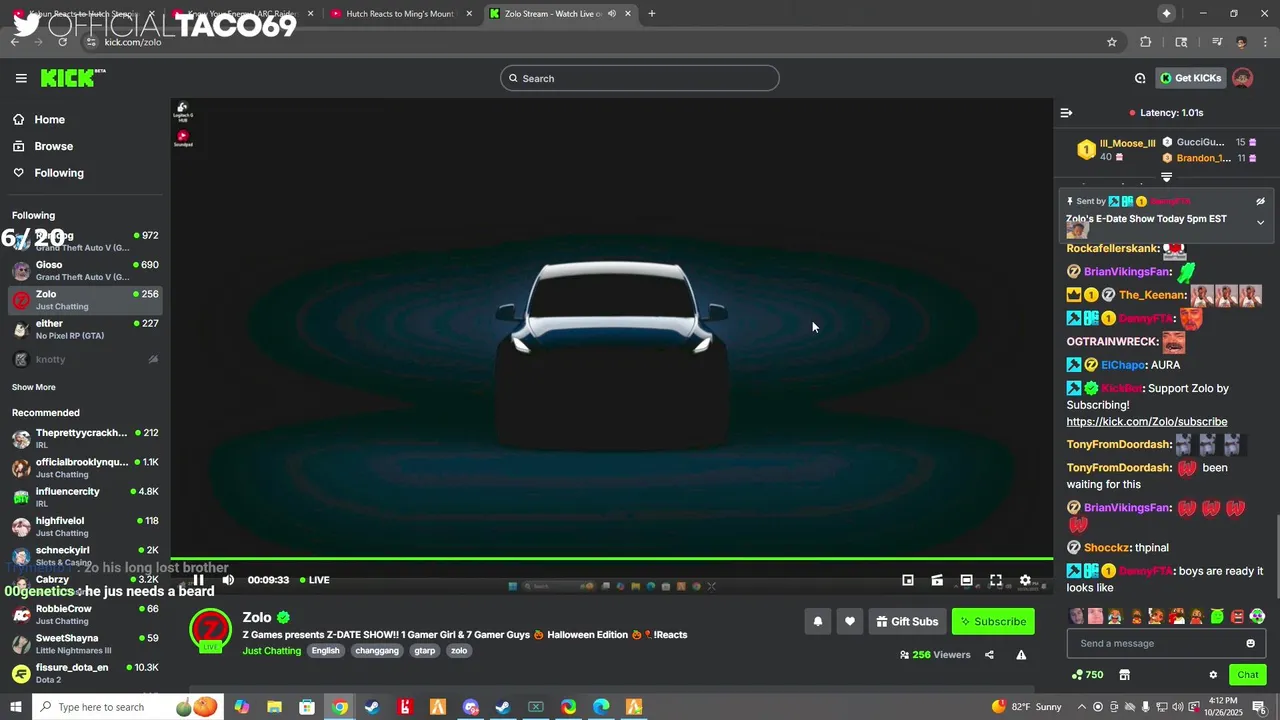Toggle theater mode

tap(966, 580)
